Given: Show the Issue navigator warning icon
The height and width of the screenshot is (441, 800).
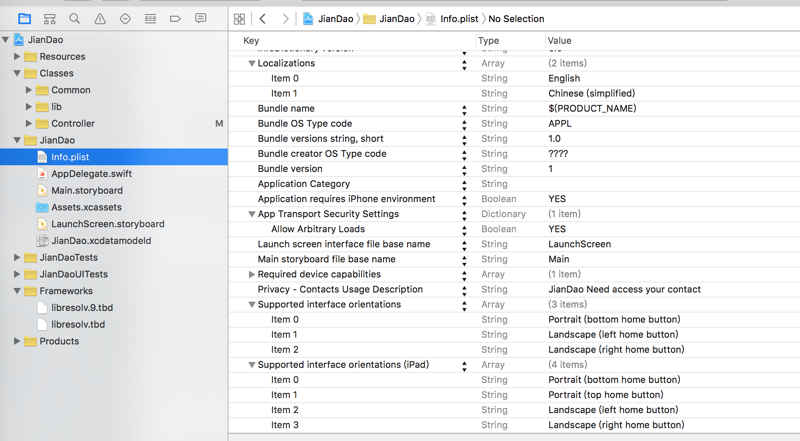Looking at the screenshot, I should (100, 19).
